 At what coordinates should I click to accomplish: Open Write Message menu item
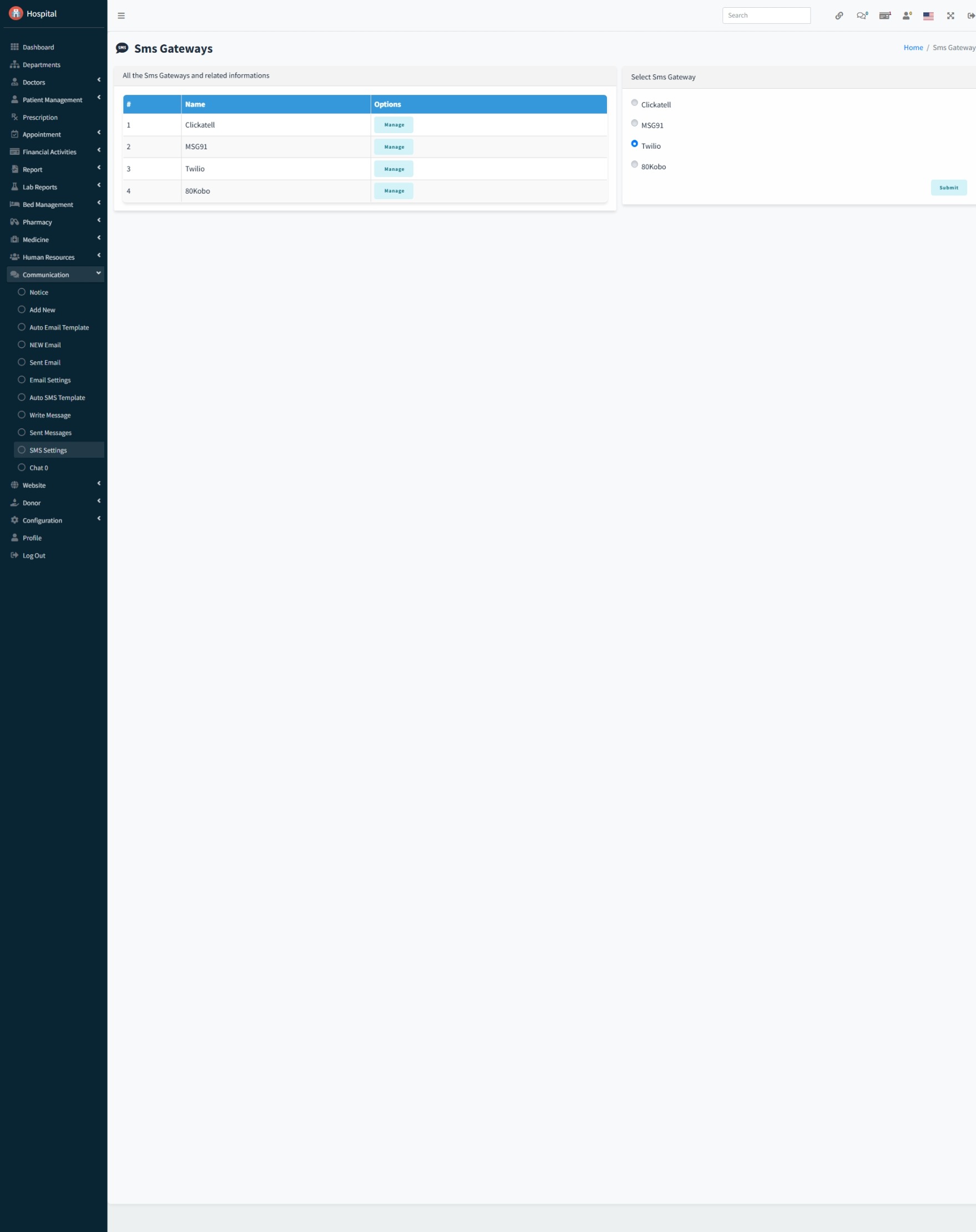(x=59, y=415)
